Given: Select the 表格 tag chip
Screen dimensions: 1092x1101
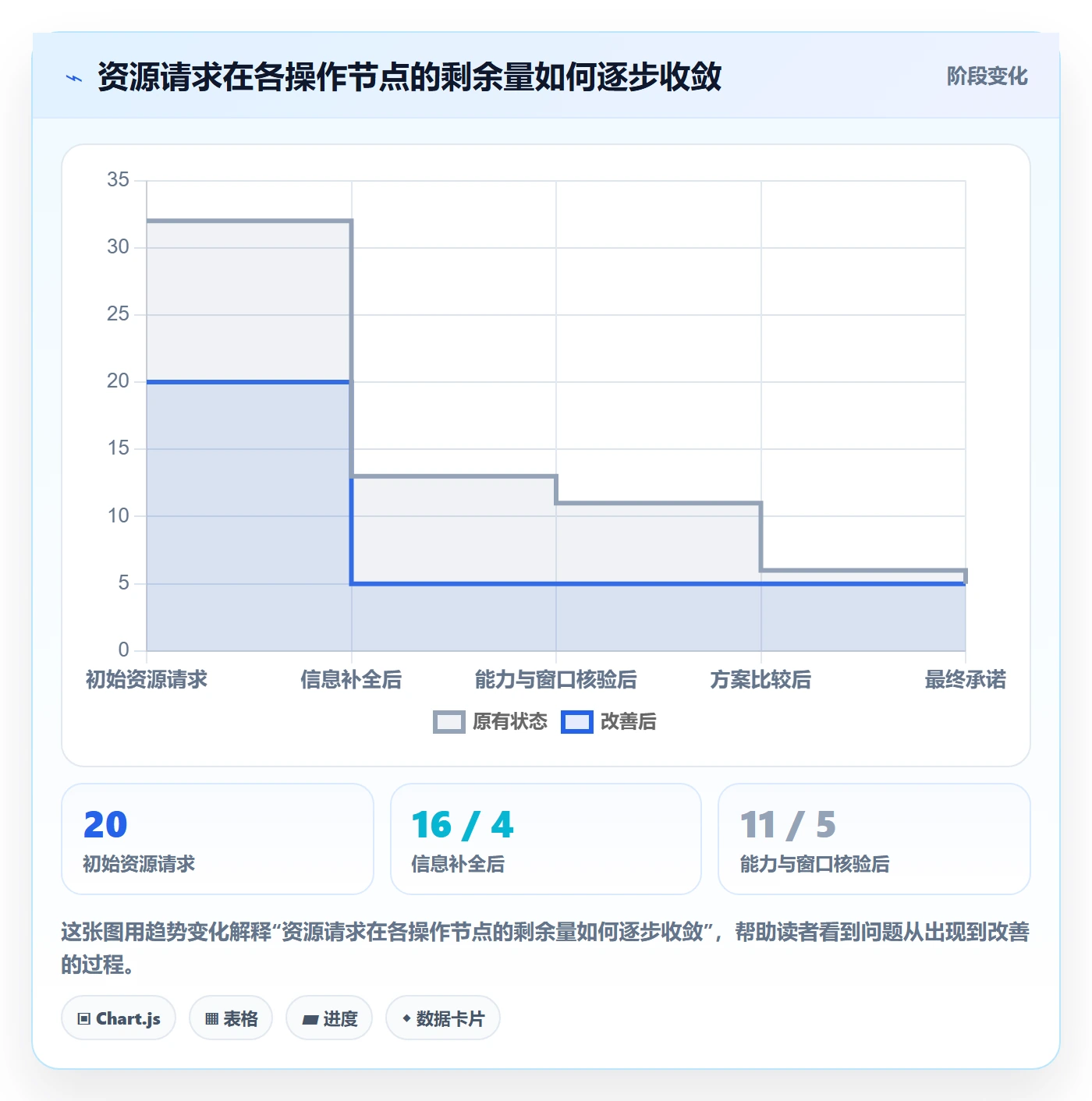Looking at the screenshot, I should click(231, 1018).
